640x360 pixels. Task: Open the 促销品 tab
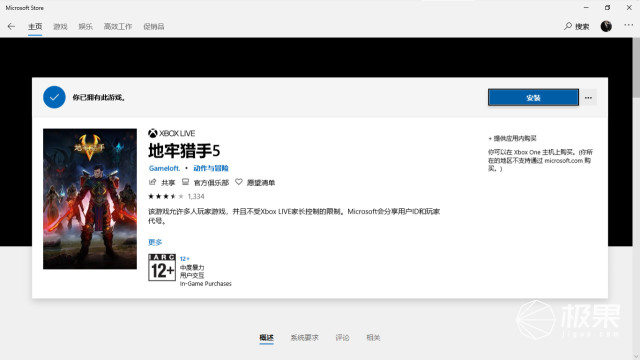153,27
